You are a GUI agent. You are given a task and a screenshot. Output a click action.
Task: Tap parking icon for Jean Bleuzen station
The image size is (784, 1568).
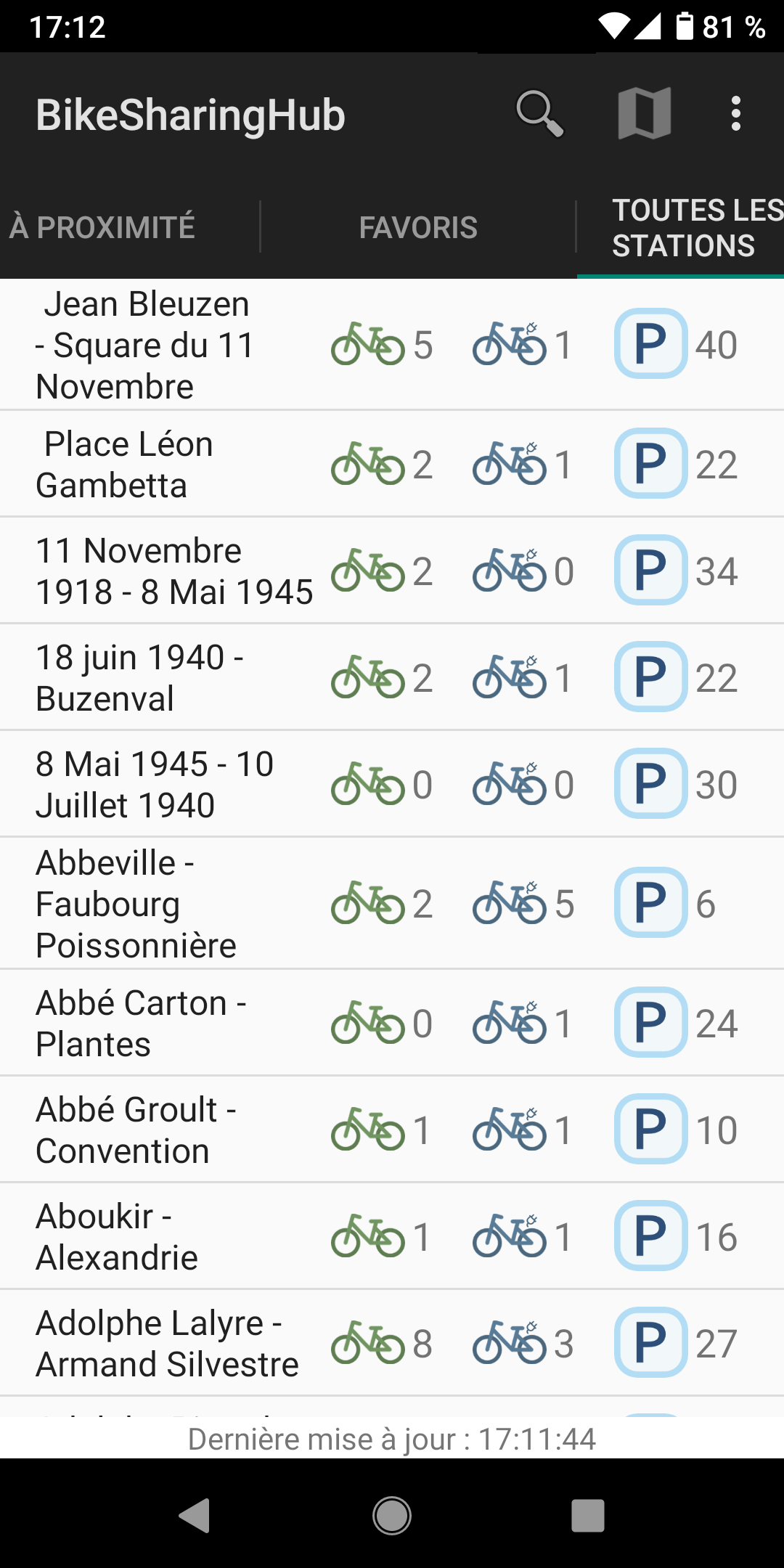pyautogui.click(x=650, y=344)
